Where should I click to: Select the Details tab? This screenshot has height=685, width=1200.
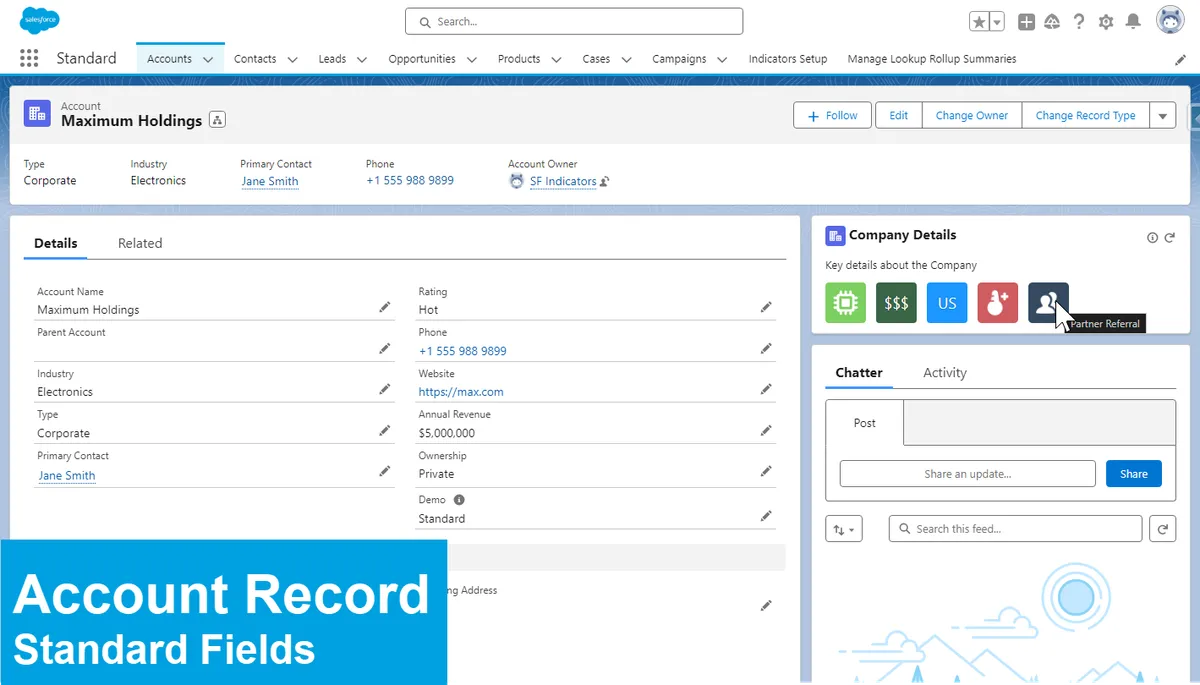[56, 243]
